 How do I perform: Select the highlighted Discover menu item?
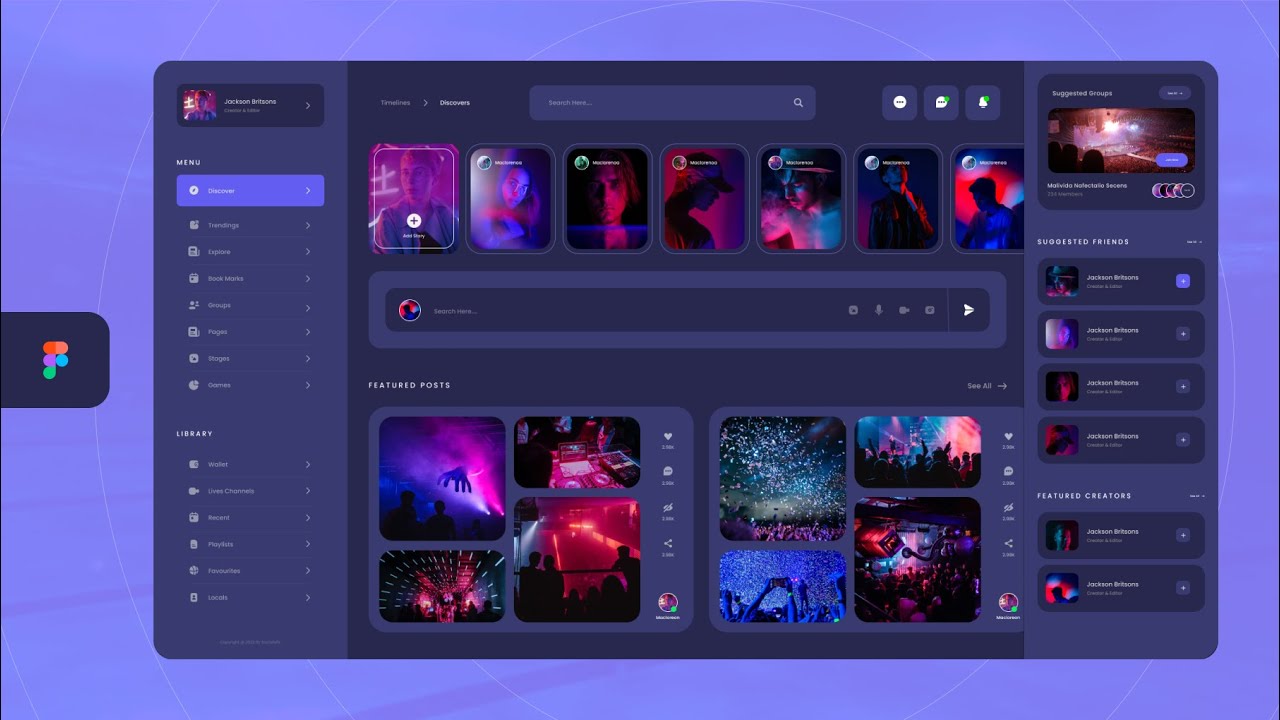250,190
